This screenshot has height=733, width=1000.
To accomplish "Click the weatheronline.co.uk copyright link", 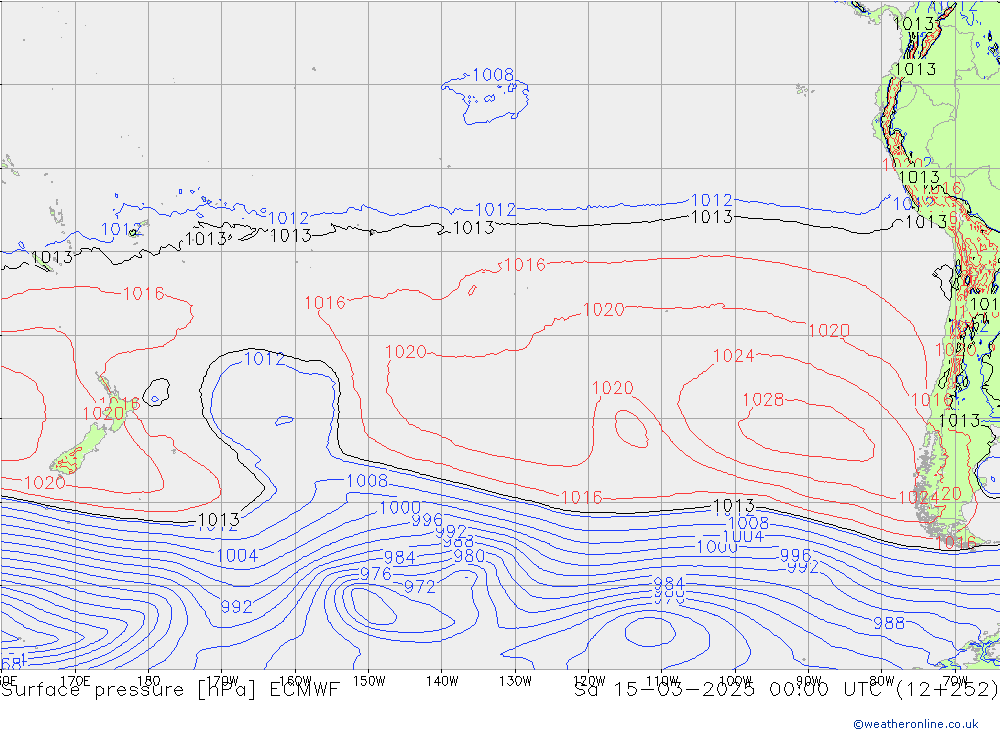I will [x=915, y=724].
